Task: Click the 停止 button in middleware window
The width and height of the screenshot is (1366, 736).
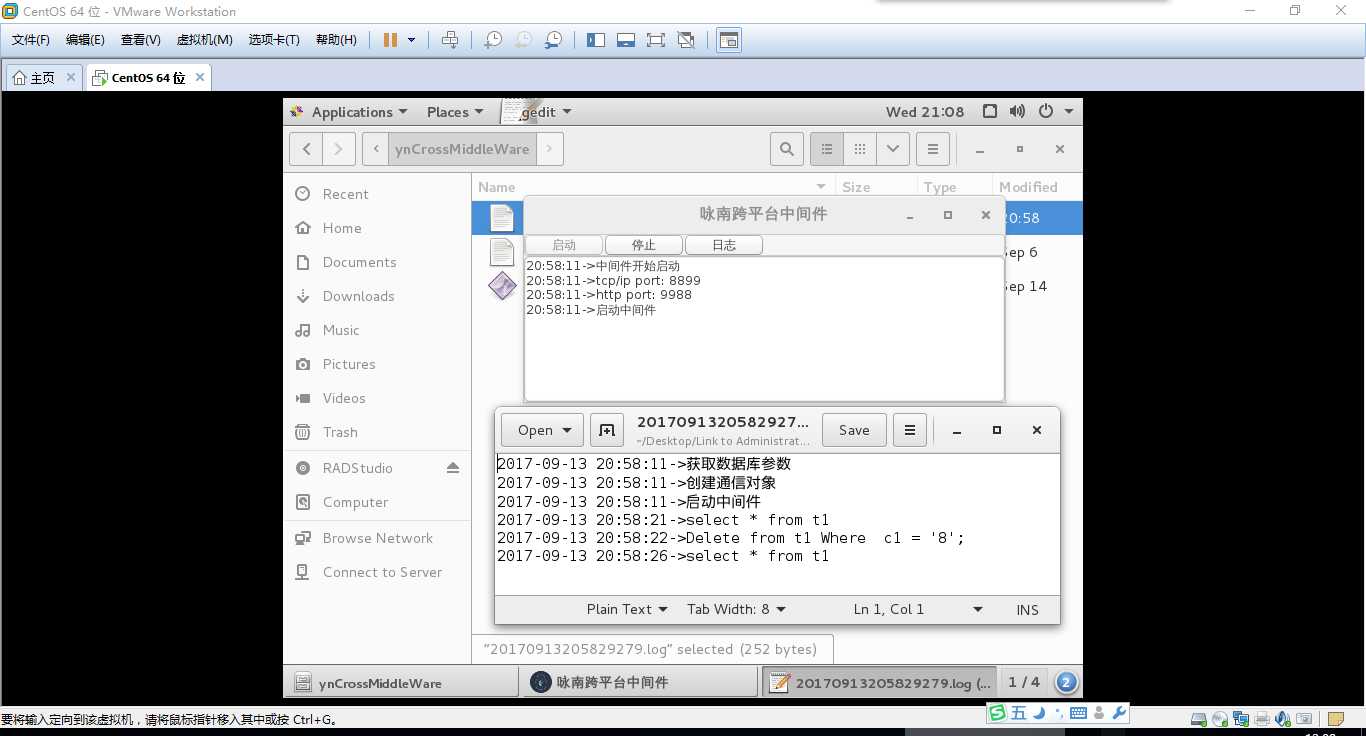Action: (644, 245)
